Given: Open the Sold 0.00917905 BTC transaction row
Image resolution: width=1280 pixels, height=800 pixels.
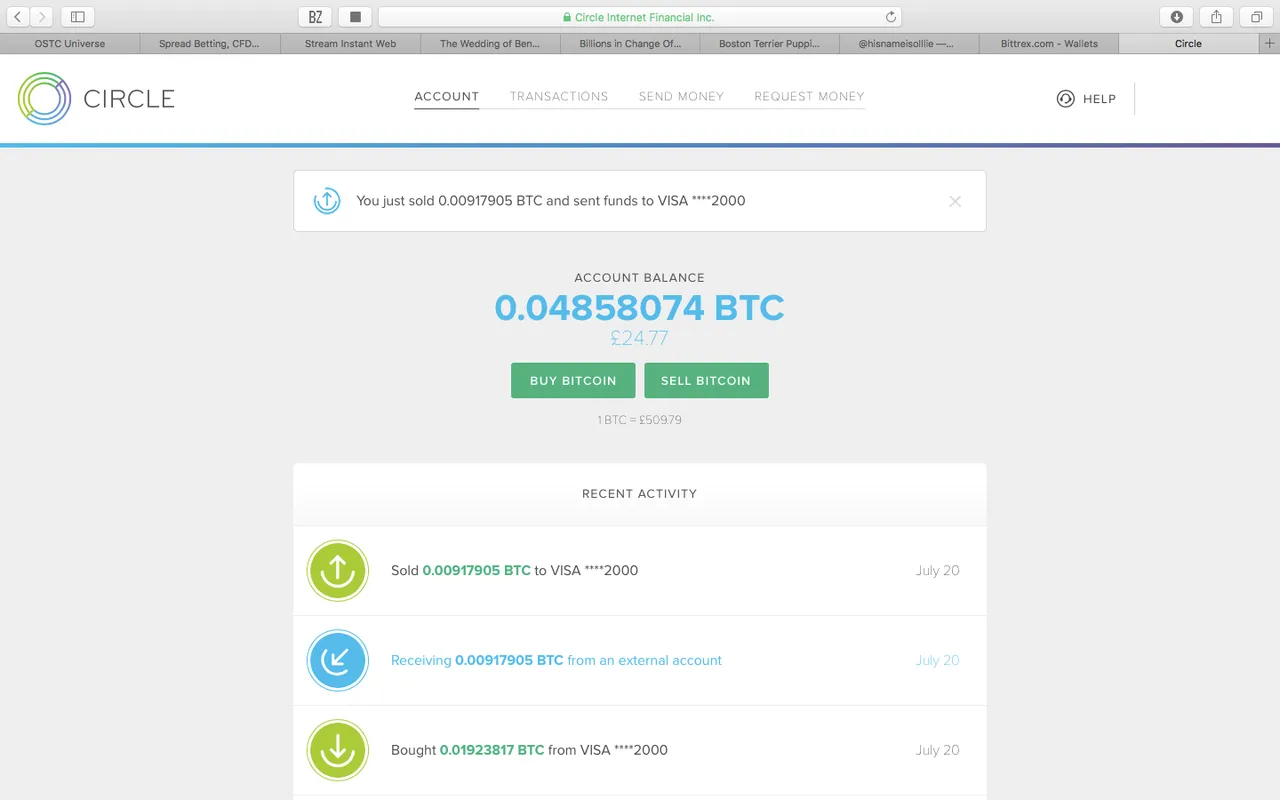Looking at the screenshot, I should 640,570.
